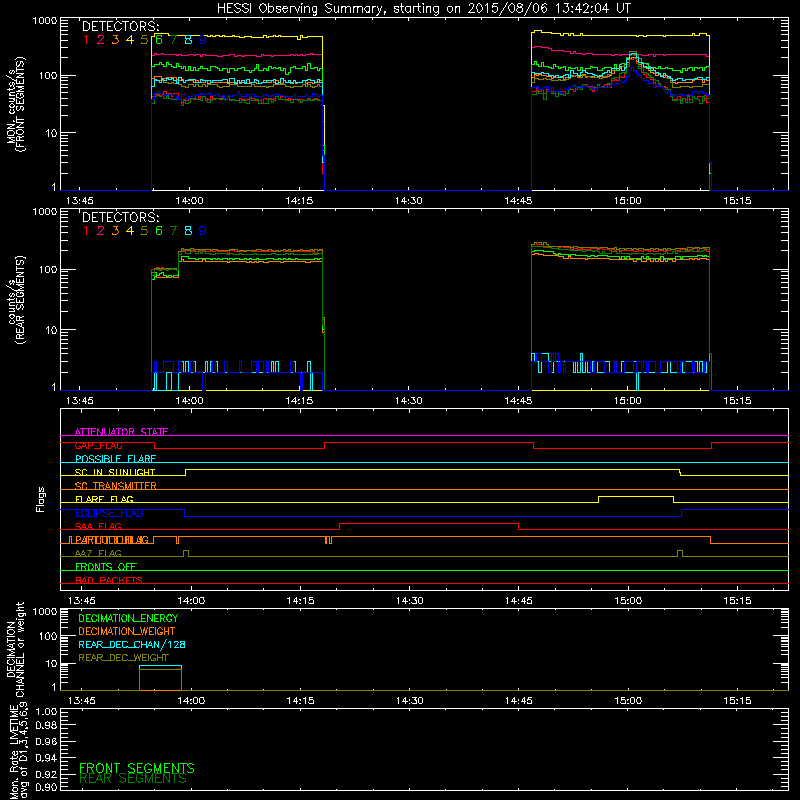This screenshot has height=800, width=800.
Task: Click the raised SAA_FLAG segment around 14:30
Action: 429,523
